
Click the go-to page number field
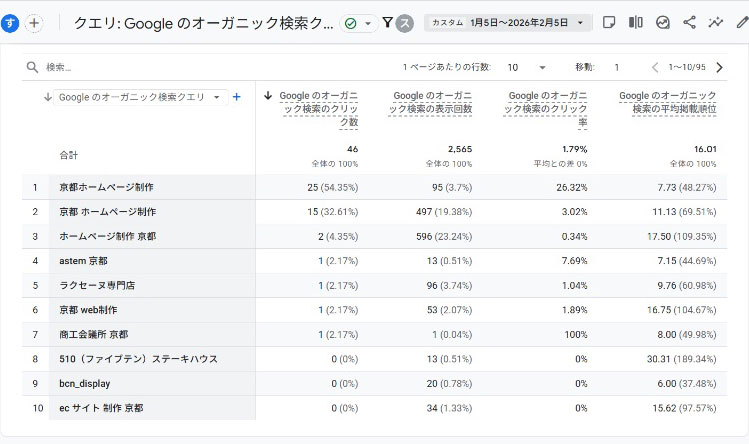617,67
